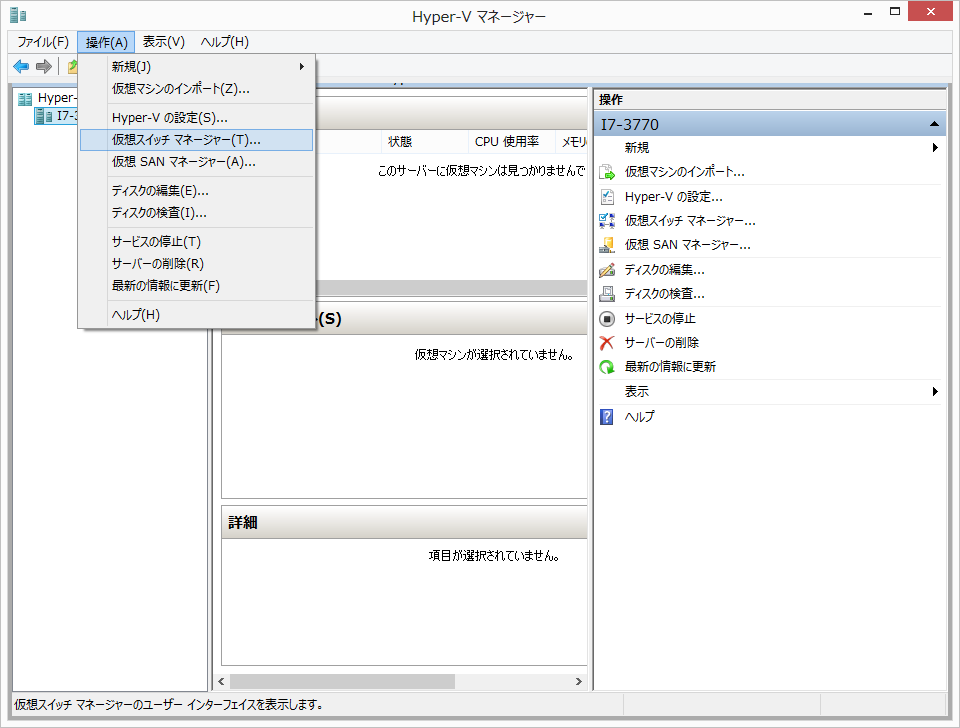Click サーバーの削除 in Actions pane

661,342
